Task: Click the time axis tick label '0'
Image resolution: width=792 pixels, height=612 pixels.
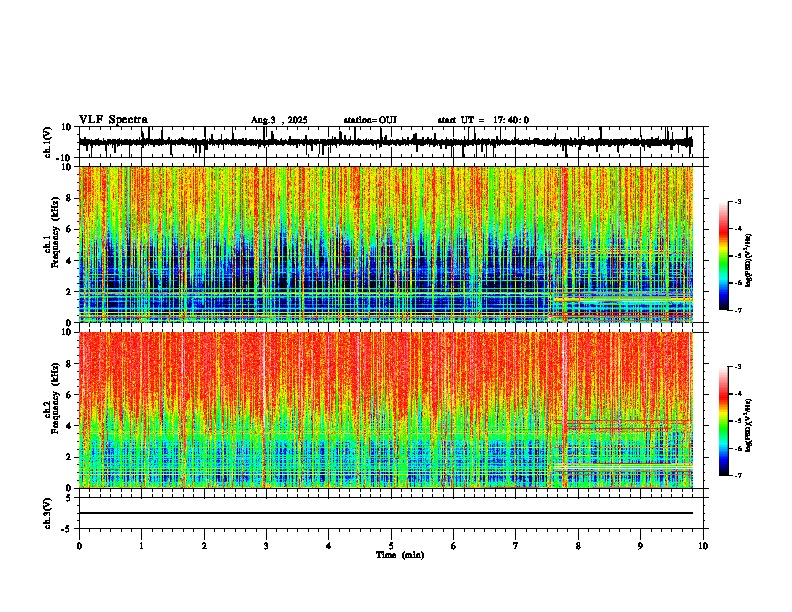Action: [79, 546]
